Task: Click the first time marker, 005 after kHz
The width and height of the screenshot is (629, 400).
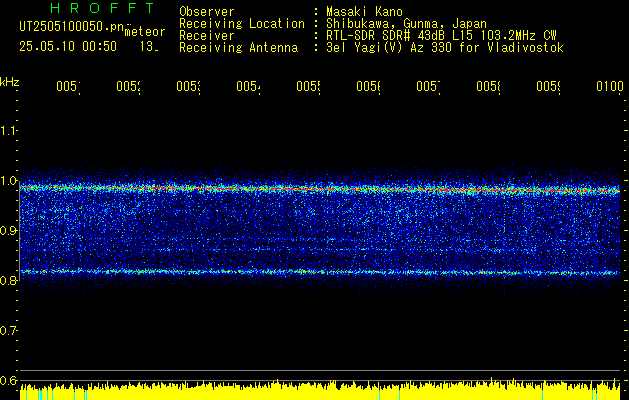Action: coord(68,86)
